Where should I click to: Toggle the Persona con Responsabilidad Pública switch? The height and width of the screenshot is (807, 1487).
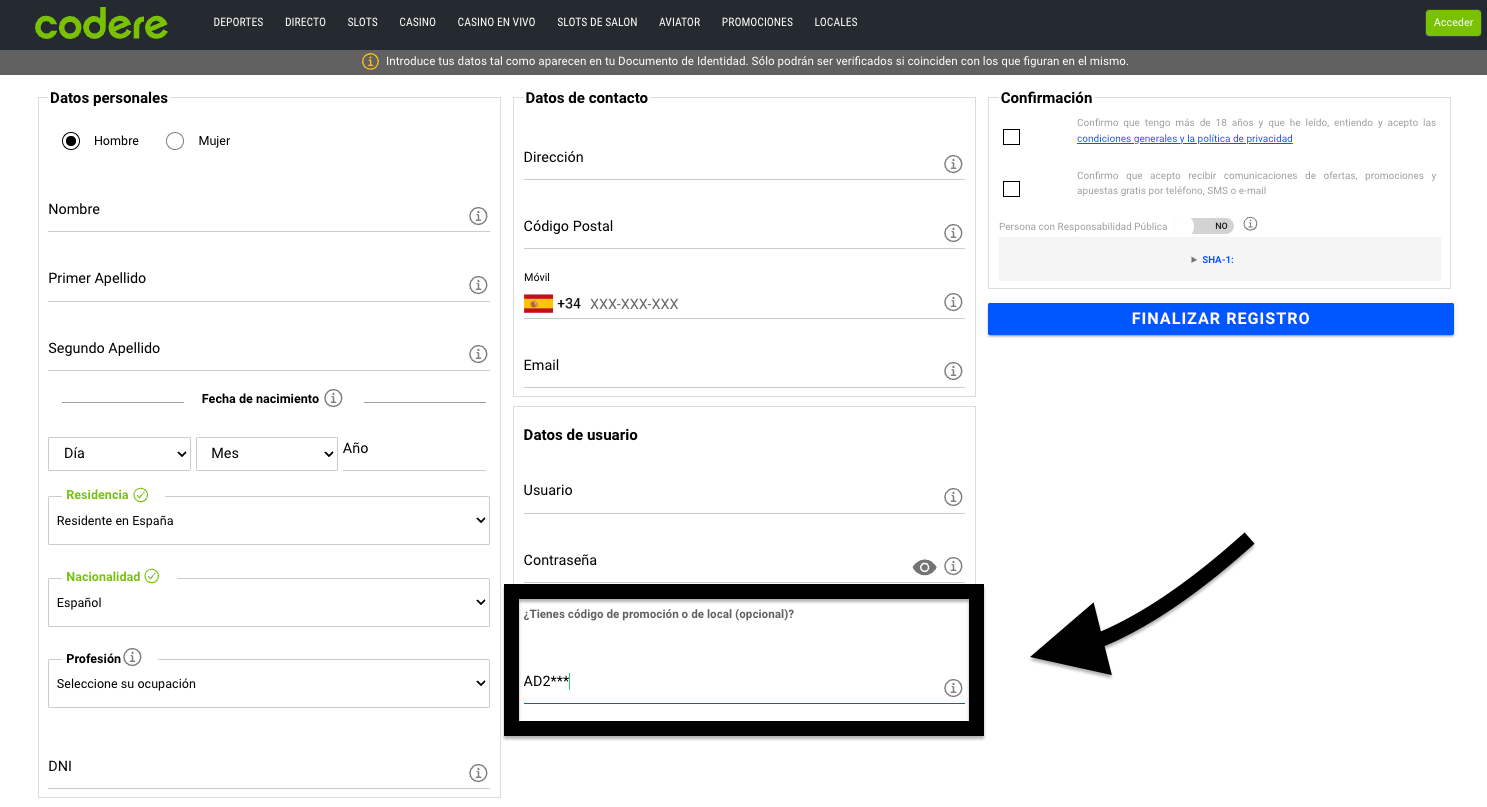coord(1213,226)
